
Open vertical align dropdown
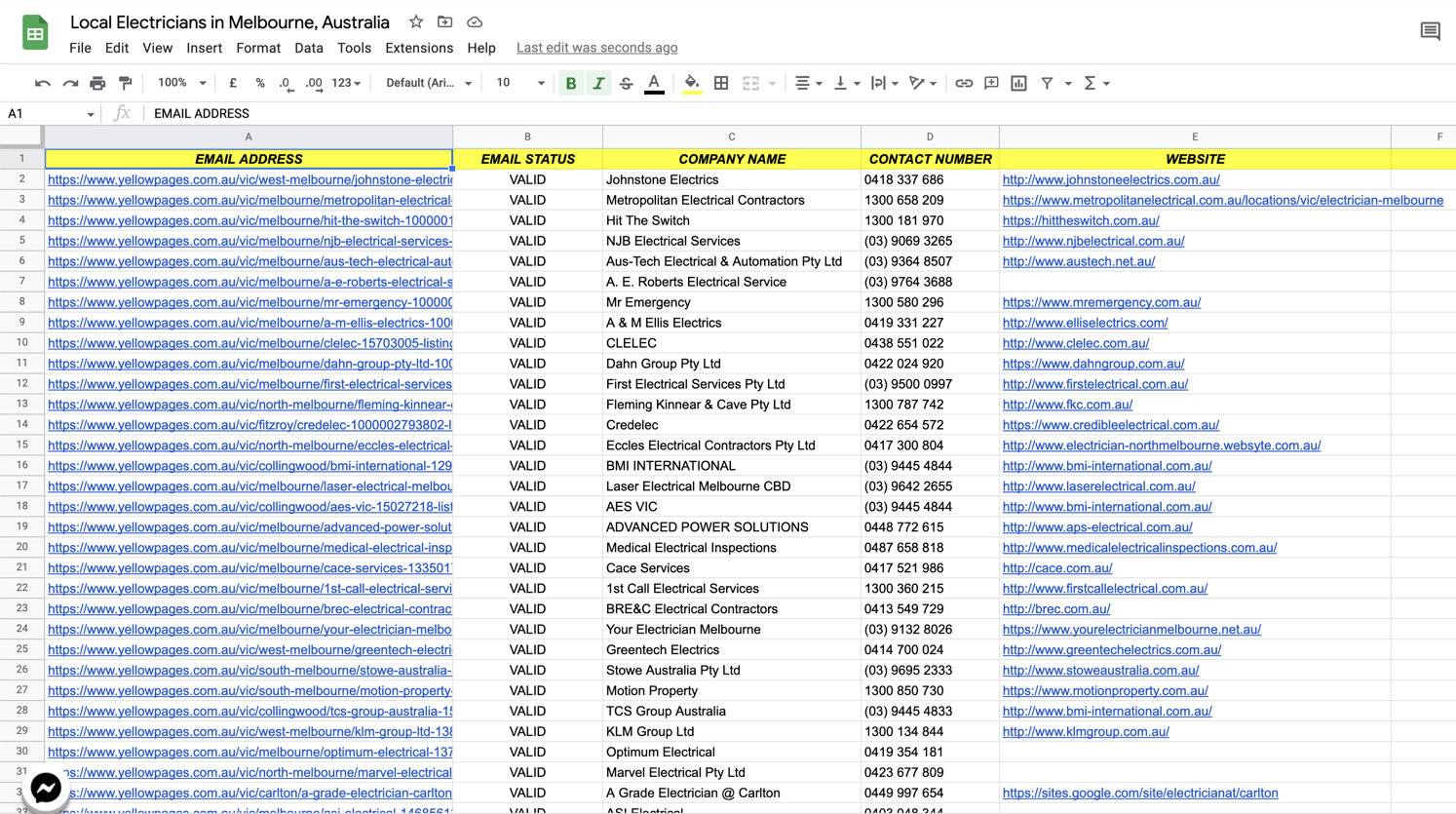click(847, 84)
